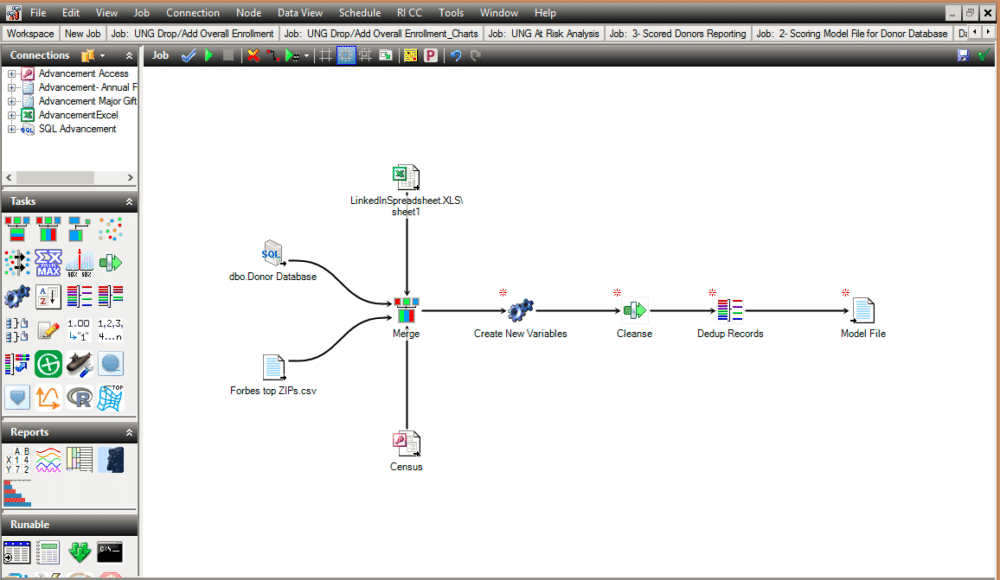Expand the Advancement Access connection
1000x580 pixels.
11,74
